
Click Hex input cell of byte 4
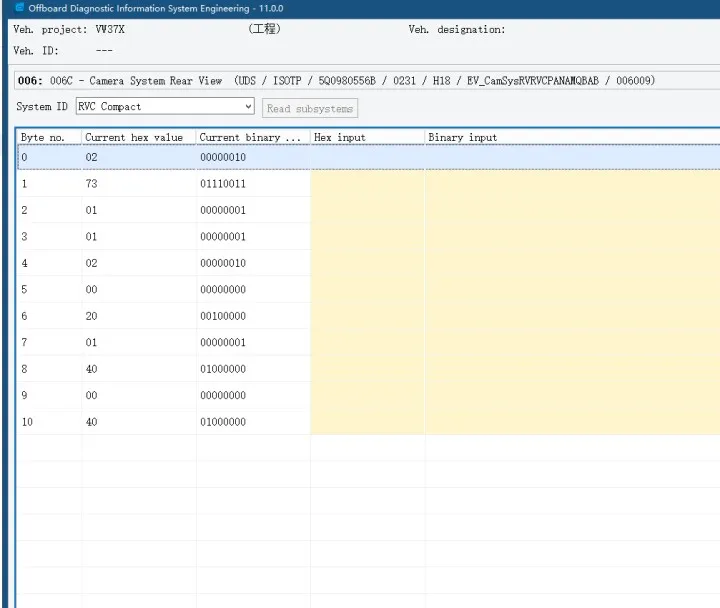(367, 263)
